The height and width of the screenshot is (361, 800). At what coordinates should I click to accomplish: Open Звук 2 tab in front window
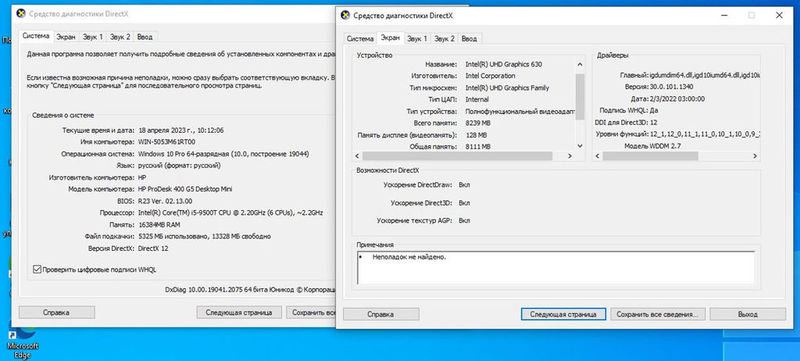444,39
